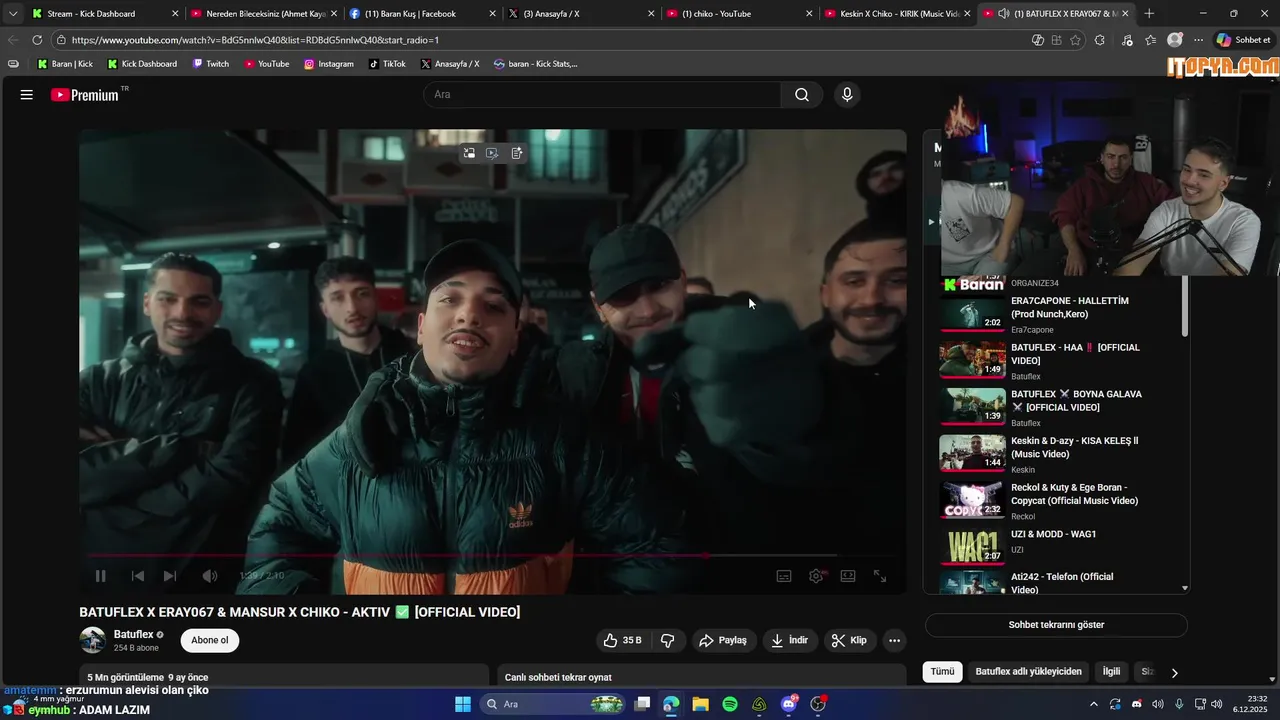Pause the video with the pause button

[x=100, y=576]
